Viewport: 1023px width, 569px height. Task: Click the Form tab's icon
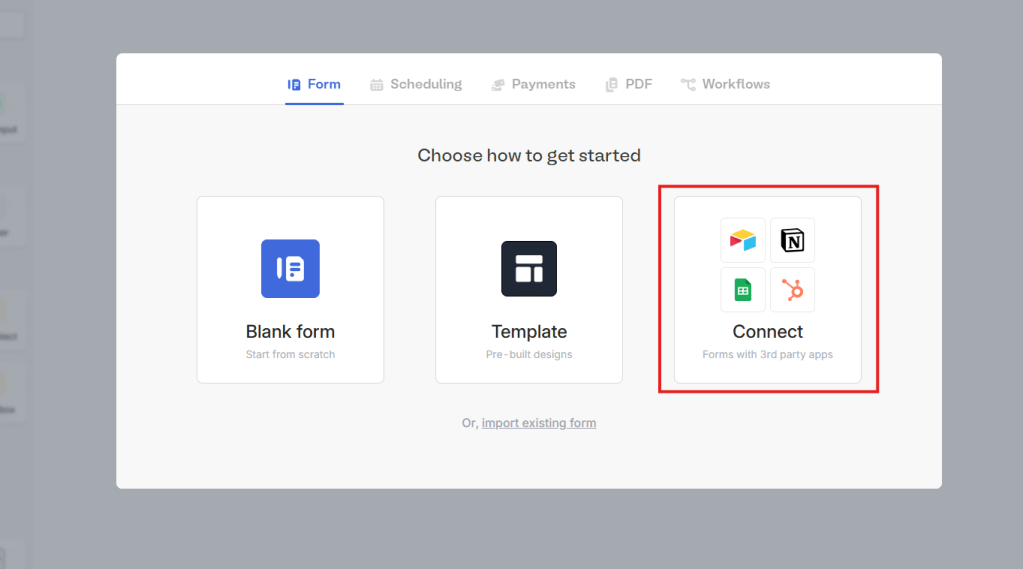(294, 85)
